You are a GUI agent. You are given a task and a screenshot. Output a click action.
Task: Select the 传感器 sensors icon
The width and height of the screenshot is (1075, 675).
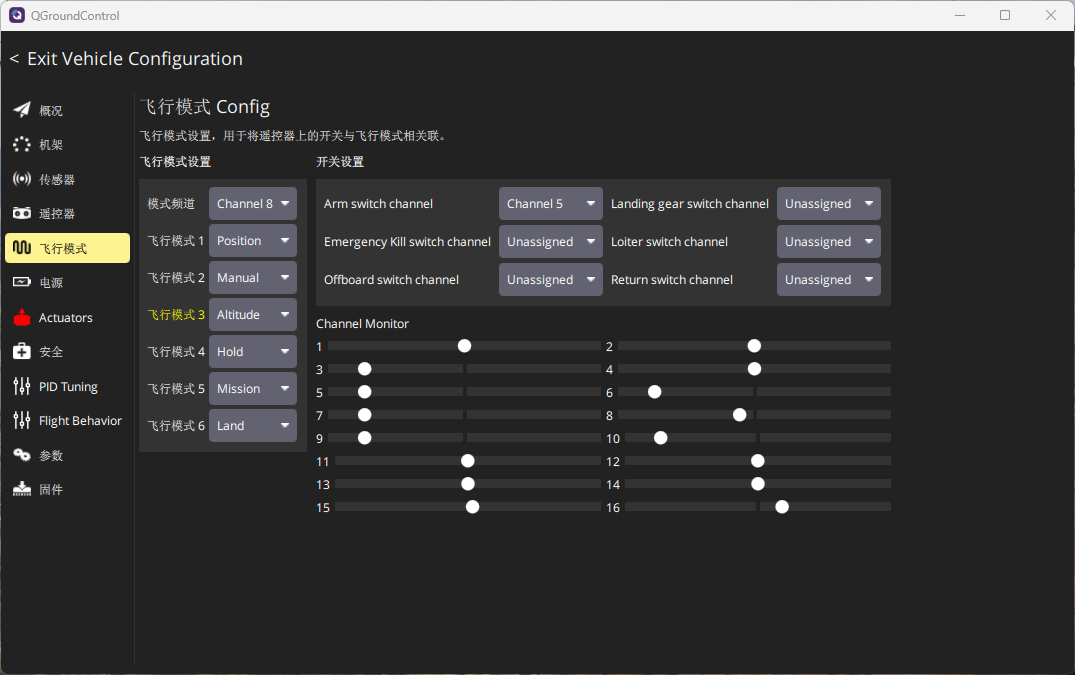tap(22, 179)
